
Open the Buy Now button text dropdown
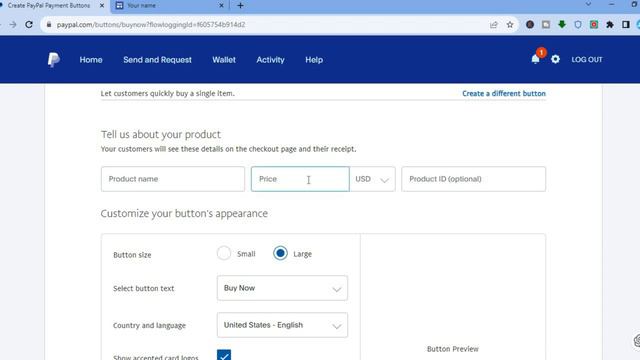(282, 288)
